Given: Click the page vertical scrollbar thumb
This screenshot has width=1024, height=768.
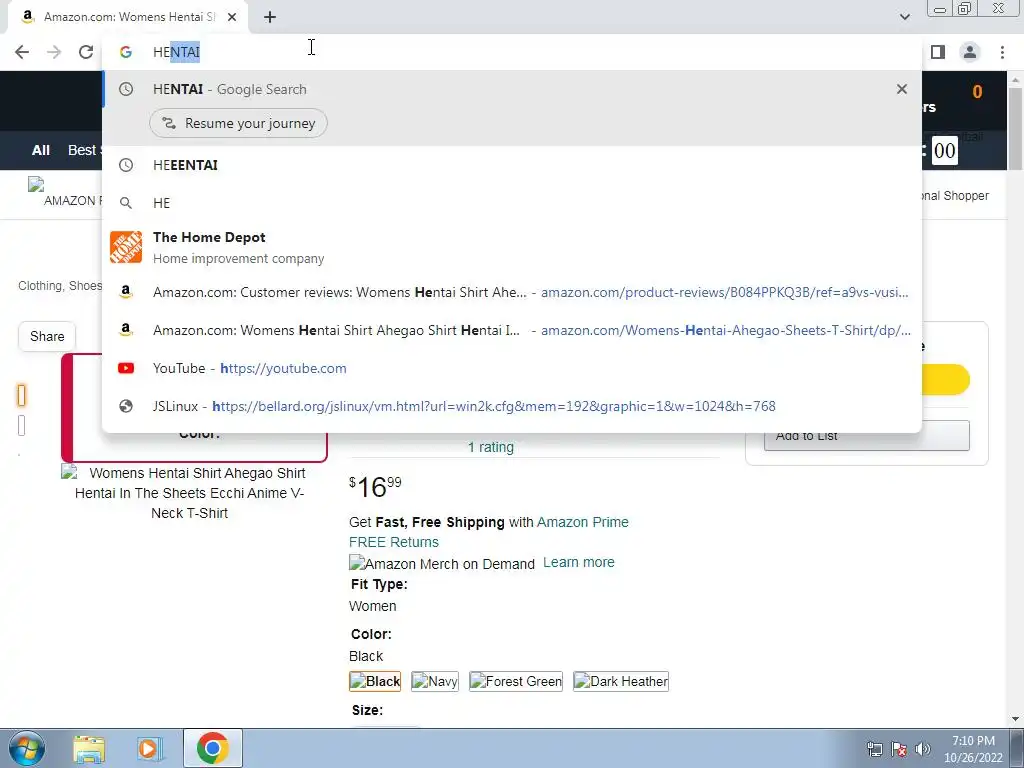Looking at the screenshot, I should point(1015,128).
